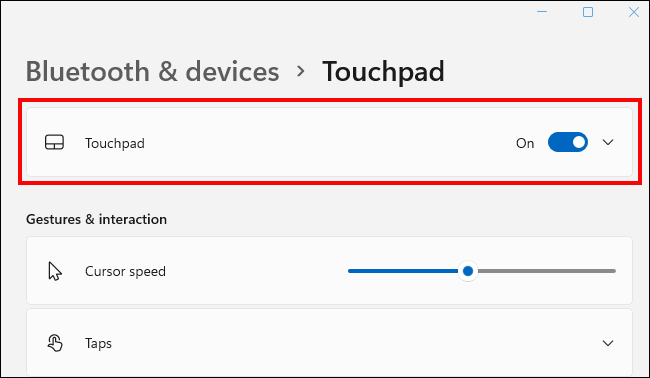
Task: Click the mouse pointer icon beside Cursor speed
Action: (55, 271)
